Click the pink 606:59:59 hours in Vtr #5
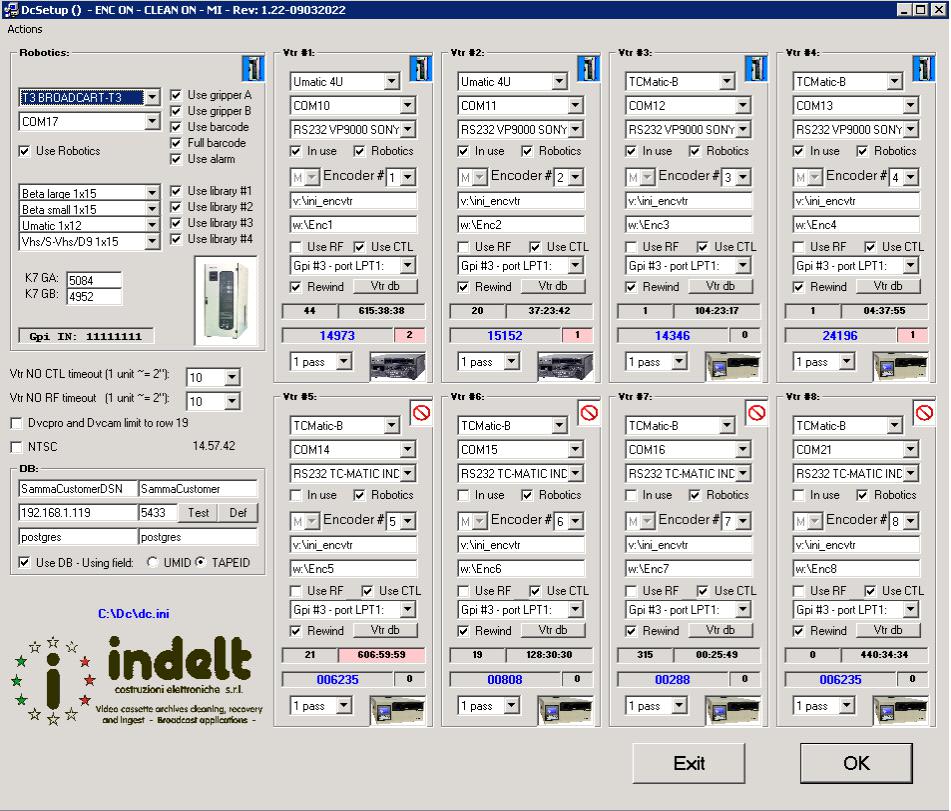This screenshot has height=811, width=951. (x=381, y=655)
